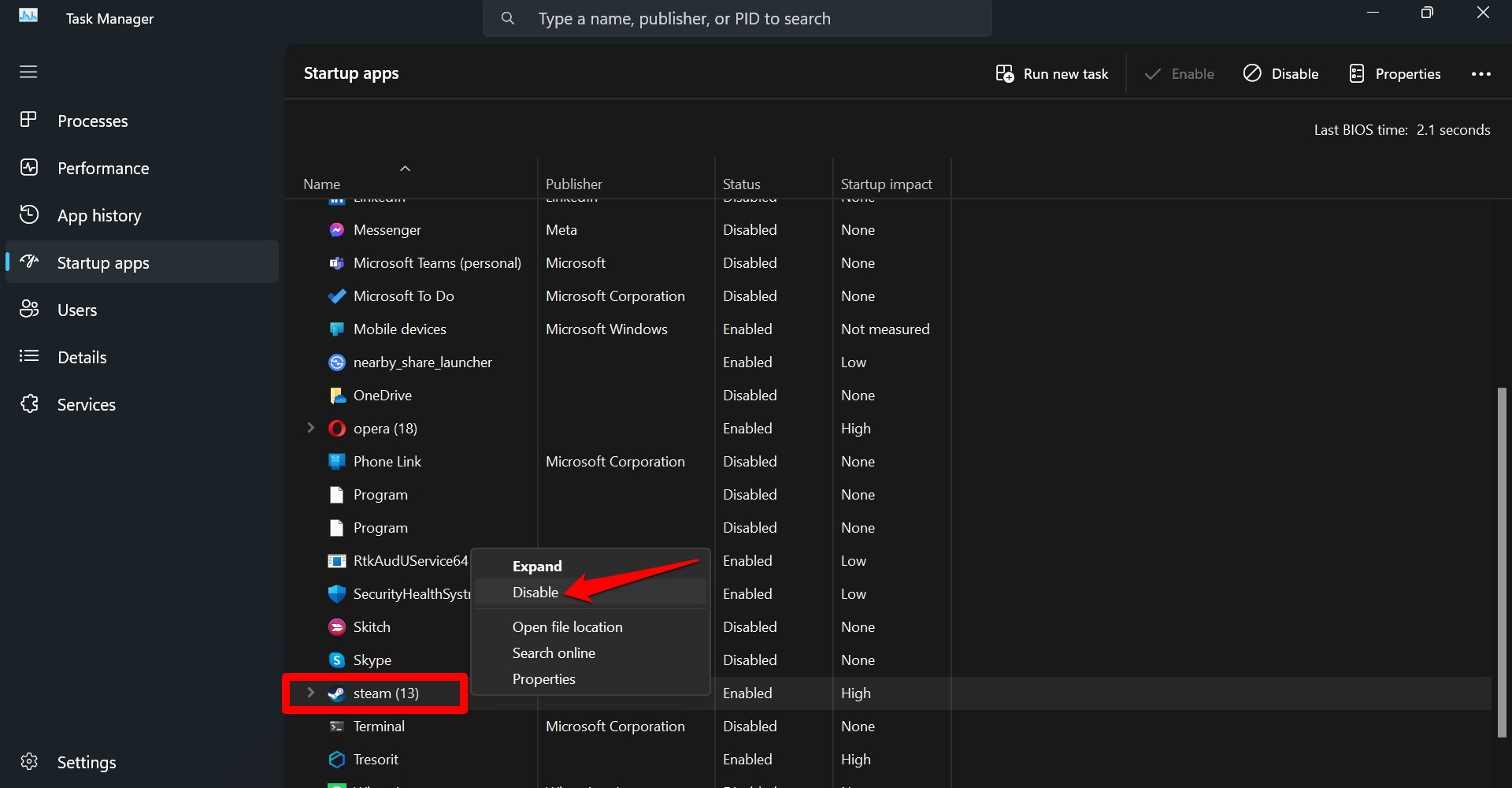Sort by Status column header

coord(742,184)
